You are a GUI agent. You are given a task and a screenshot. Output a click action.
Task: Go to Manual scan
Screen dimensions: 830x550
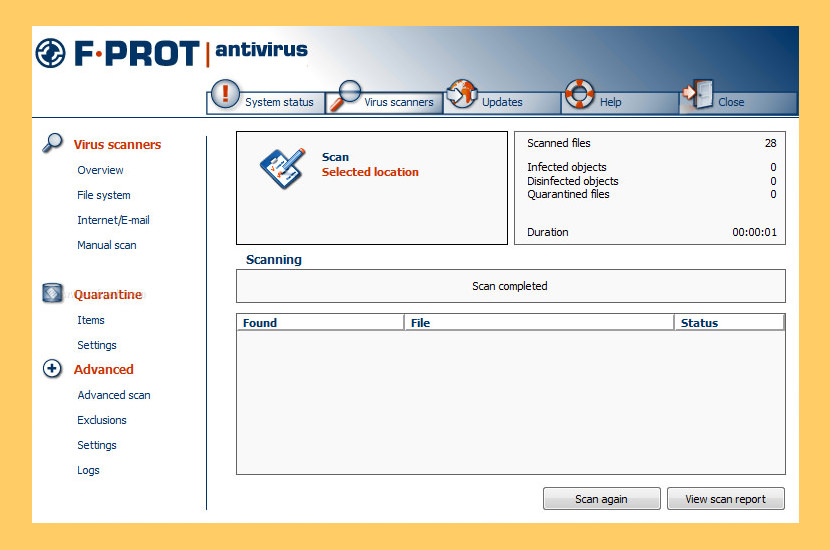point(107,245)
